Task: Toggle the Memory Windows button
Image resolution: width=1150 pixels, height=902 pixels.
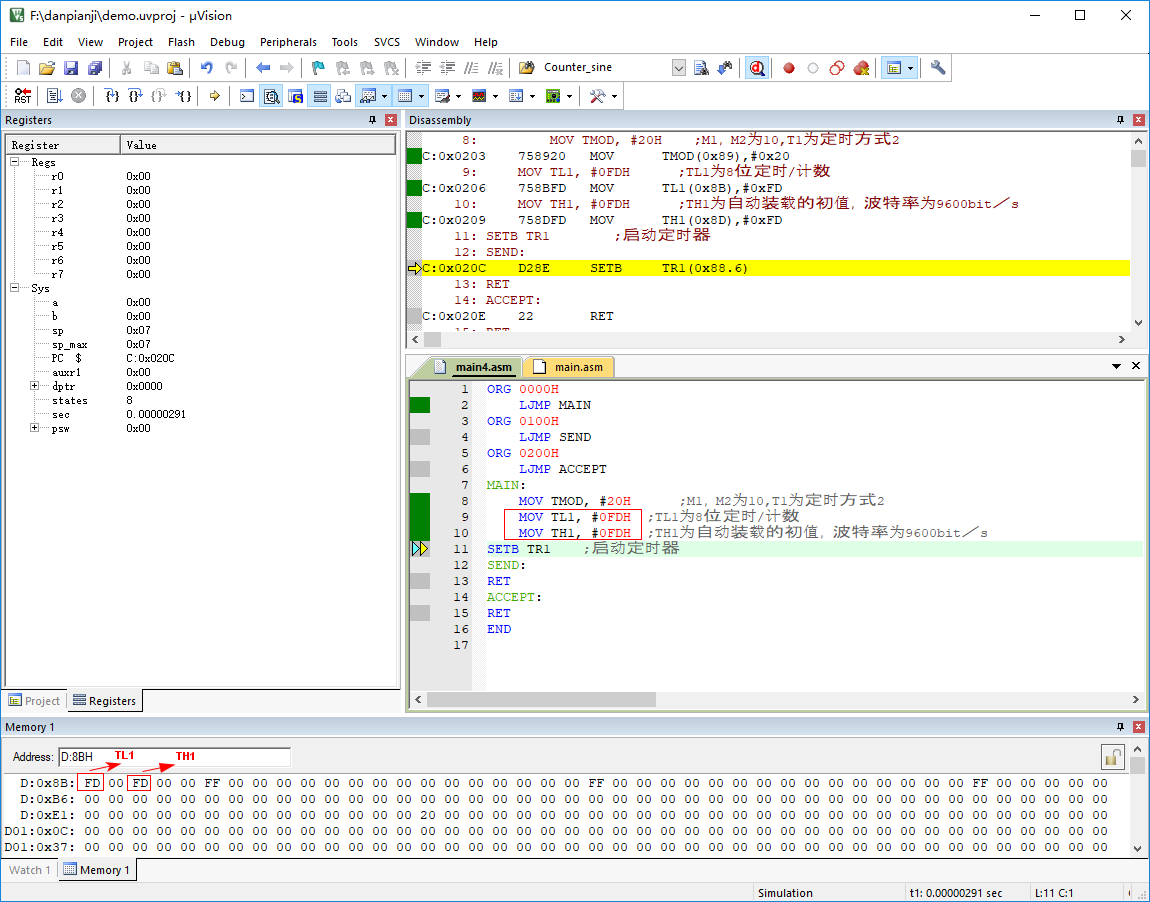Action: click(x=405, y=96)
